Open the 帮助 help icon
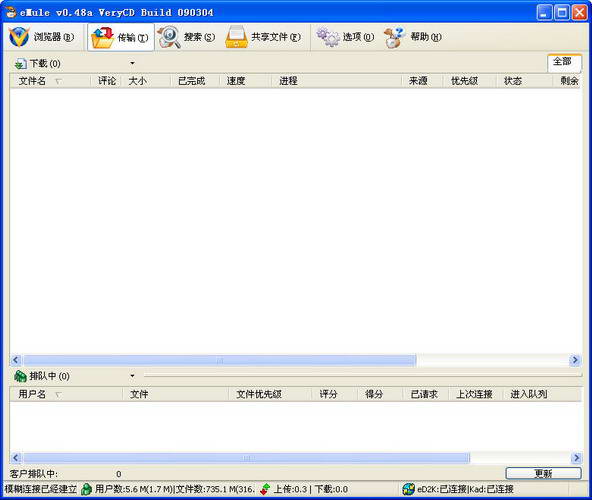The height and width of the screenshot is (500, 592). 395,37
